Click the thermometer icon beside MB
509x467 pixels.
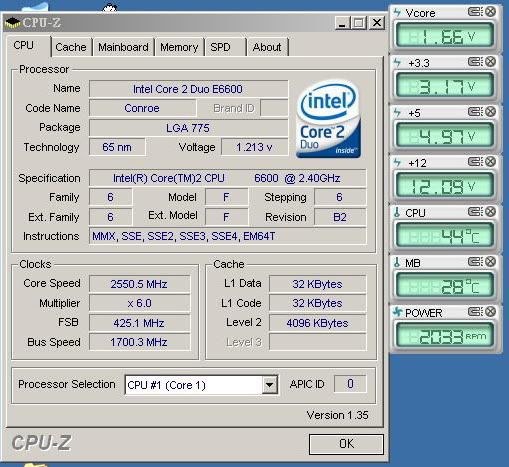(x=397, y=262)
